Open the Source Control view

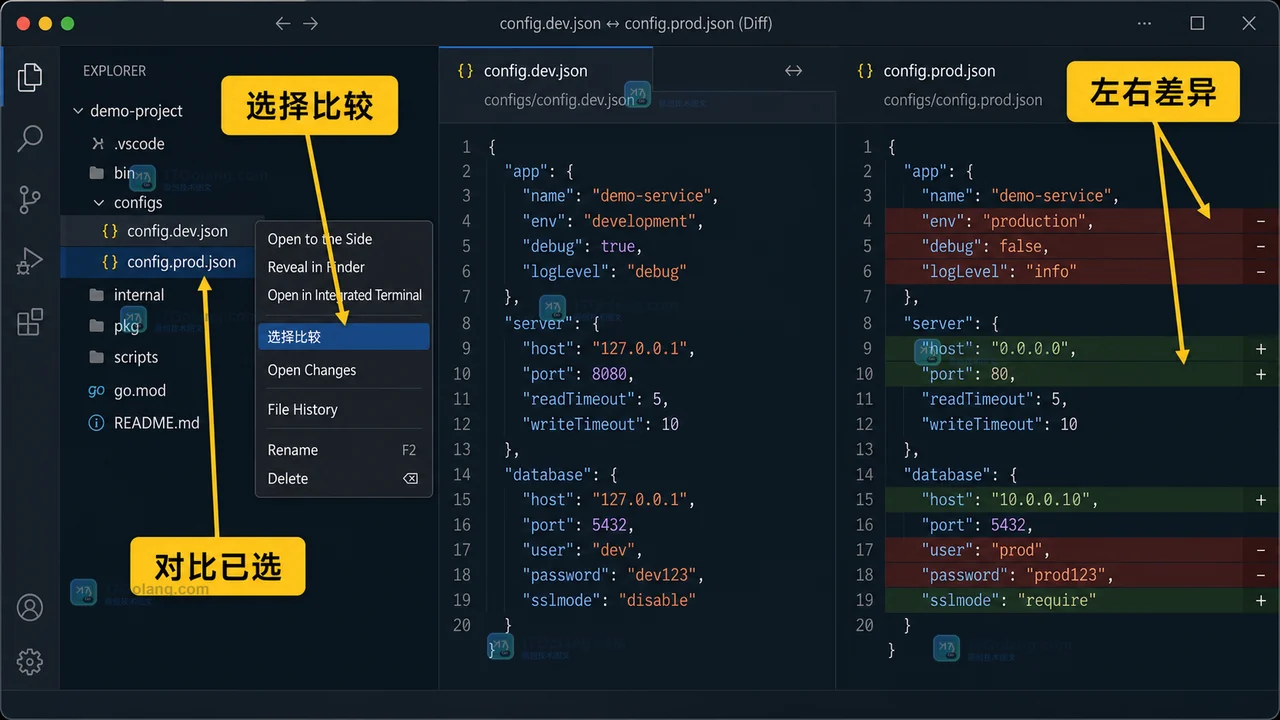(x=30, y=200)
